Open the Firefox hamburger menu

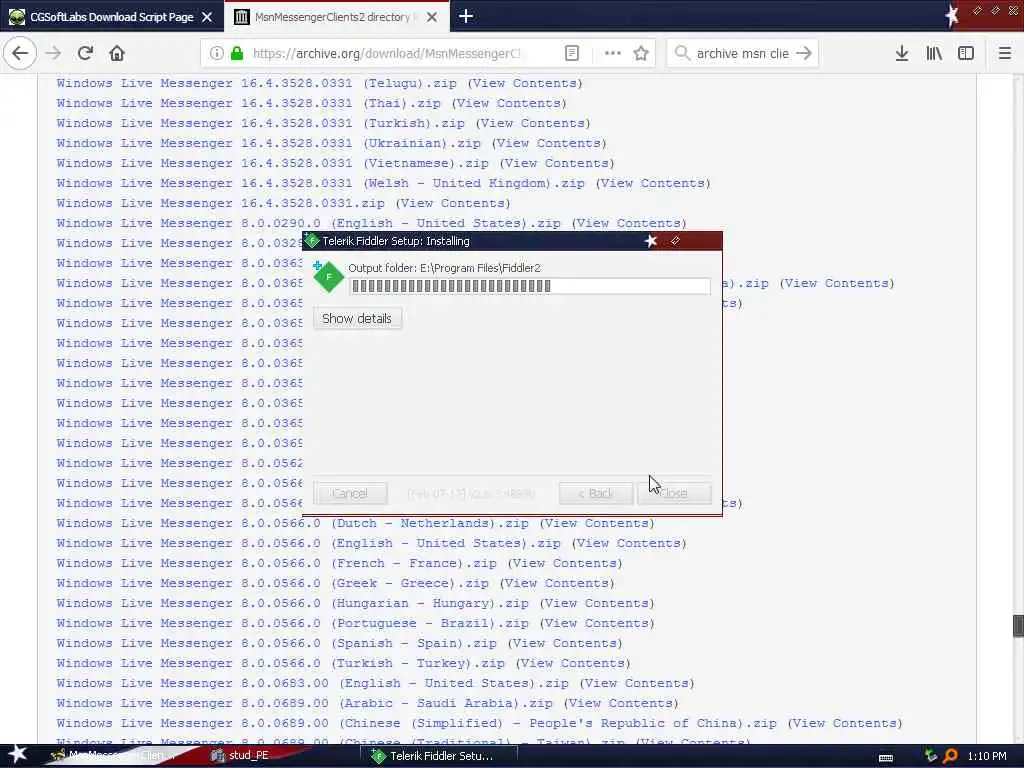pos(1004,53)
